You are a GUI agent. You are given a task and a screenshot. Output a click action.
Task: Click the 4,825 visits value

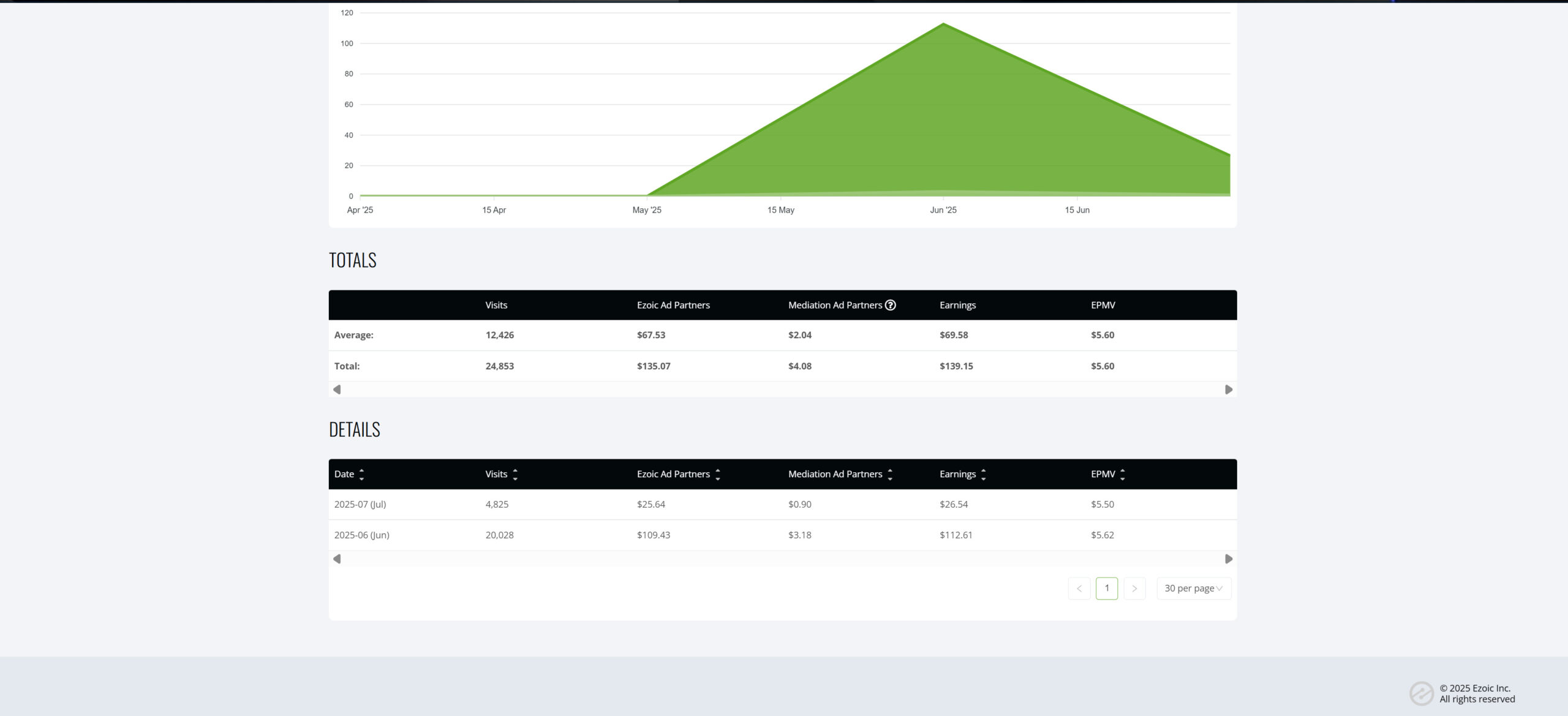coord(497,505)
